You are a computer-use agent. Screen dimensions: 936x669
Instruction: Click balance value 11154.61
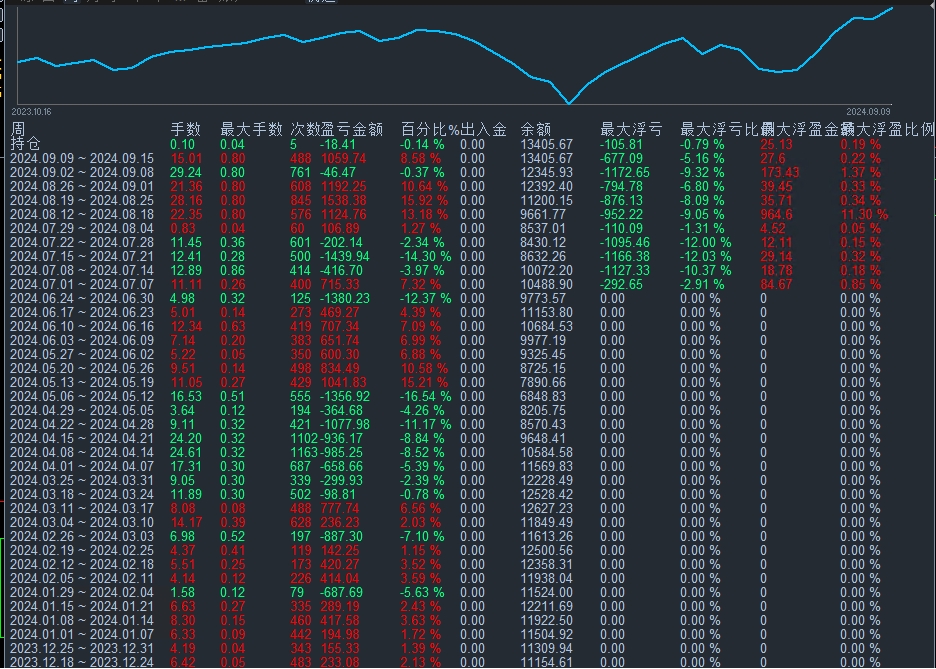point(546,662)
